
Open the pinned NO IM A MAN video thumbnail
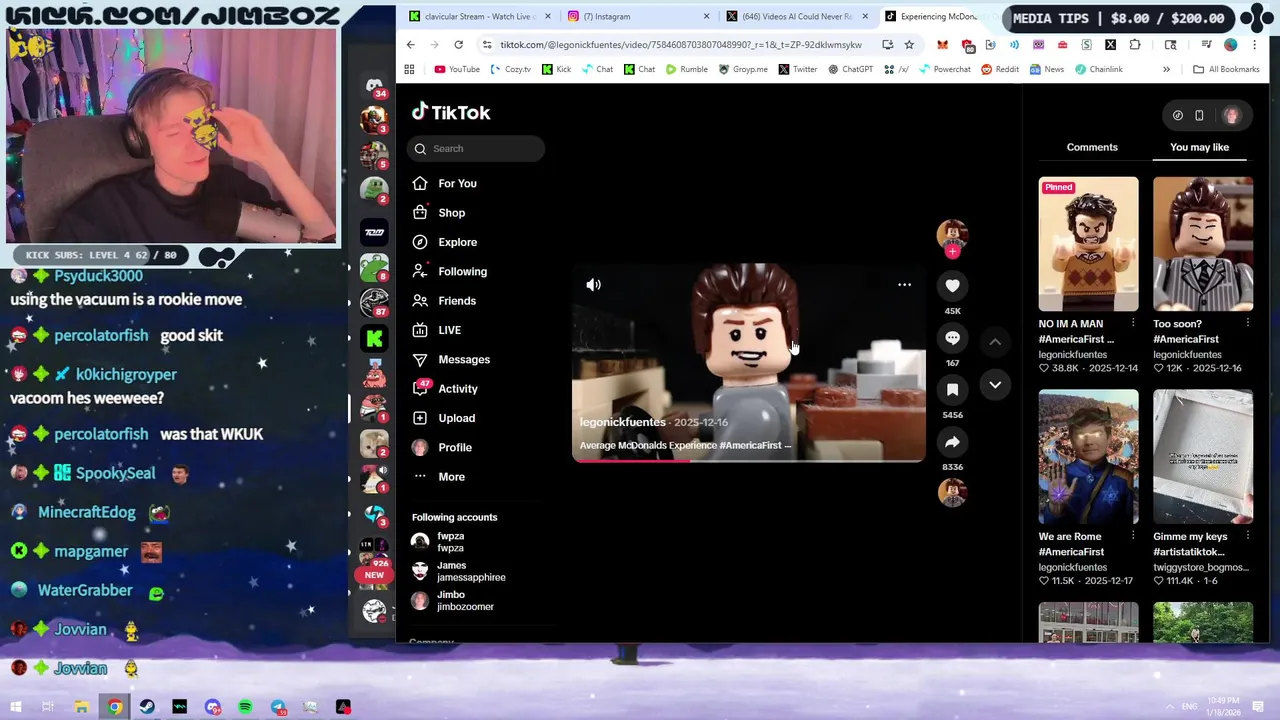pyautogui.click(x=1088, y=244)
